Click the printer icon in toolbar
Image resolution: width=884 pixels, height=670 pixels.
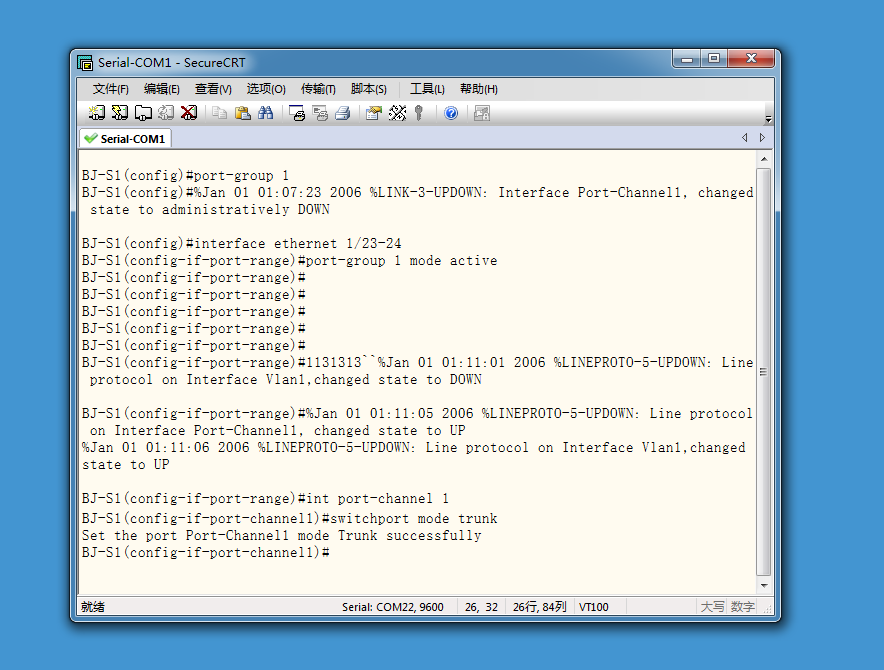[343, 113]
